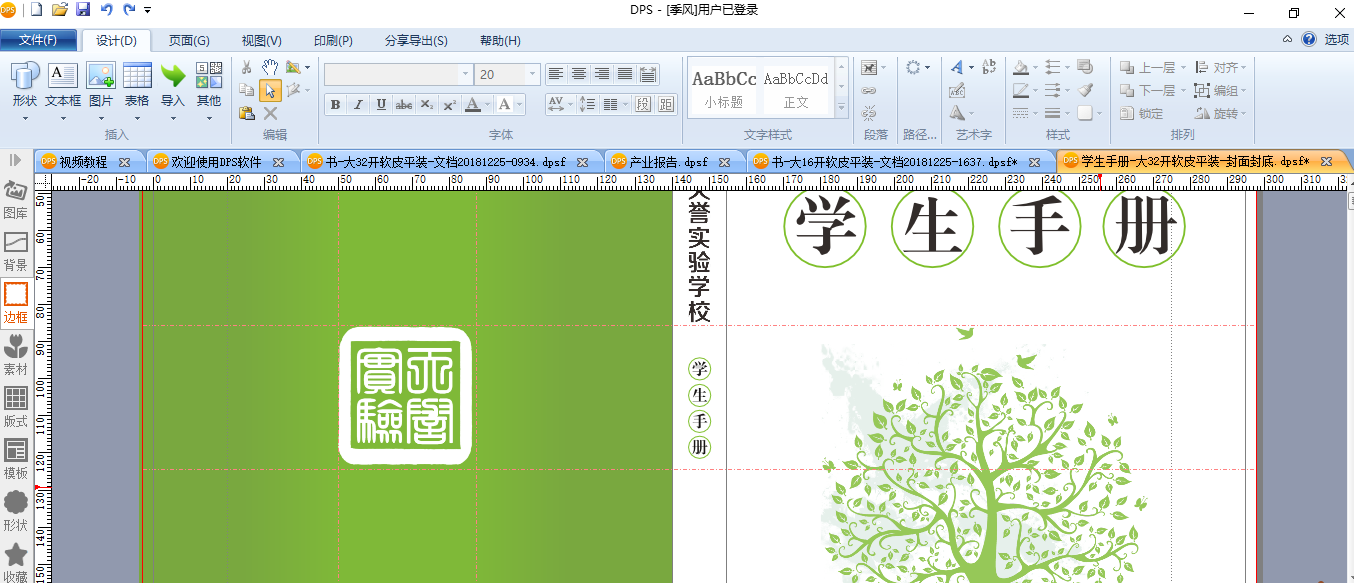Click the paste clipboard icon
Viewport: 1354px width, 583px height.
(246, 113)
